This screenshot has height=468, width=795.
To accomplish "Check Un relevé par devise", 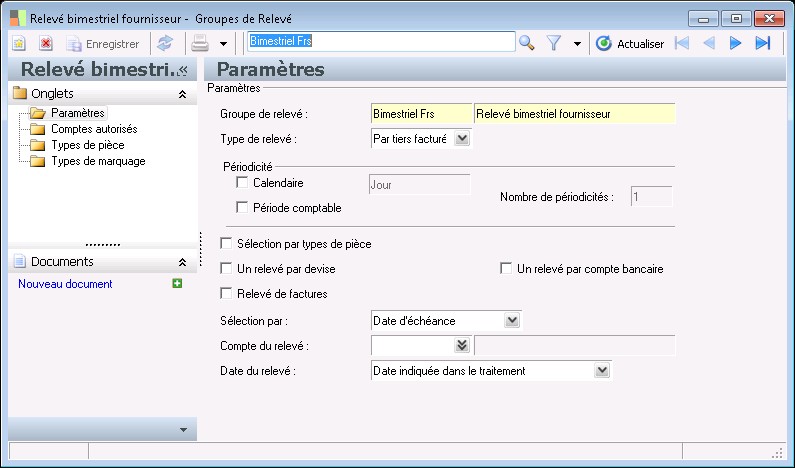I will 226,268.
